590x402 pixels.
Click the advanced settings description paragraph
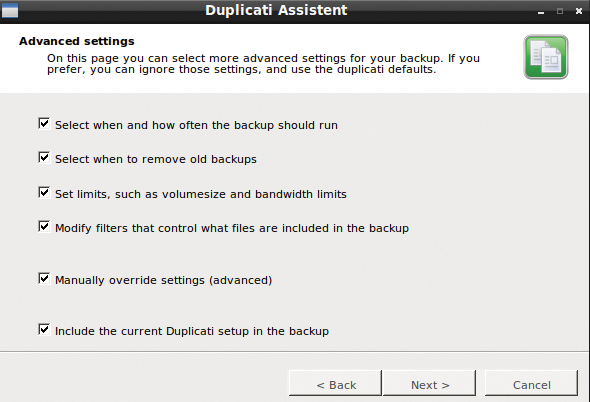coord(263,64)
